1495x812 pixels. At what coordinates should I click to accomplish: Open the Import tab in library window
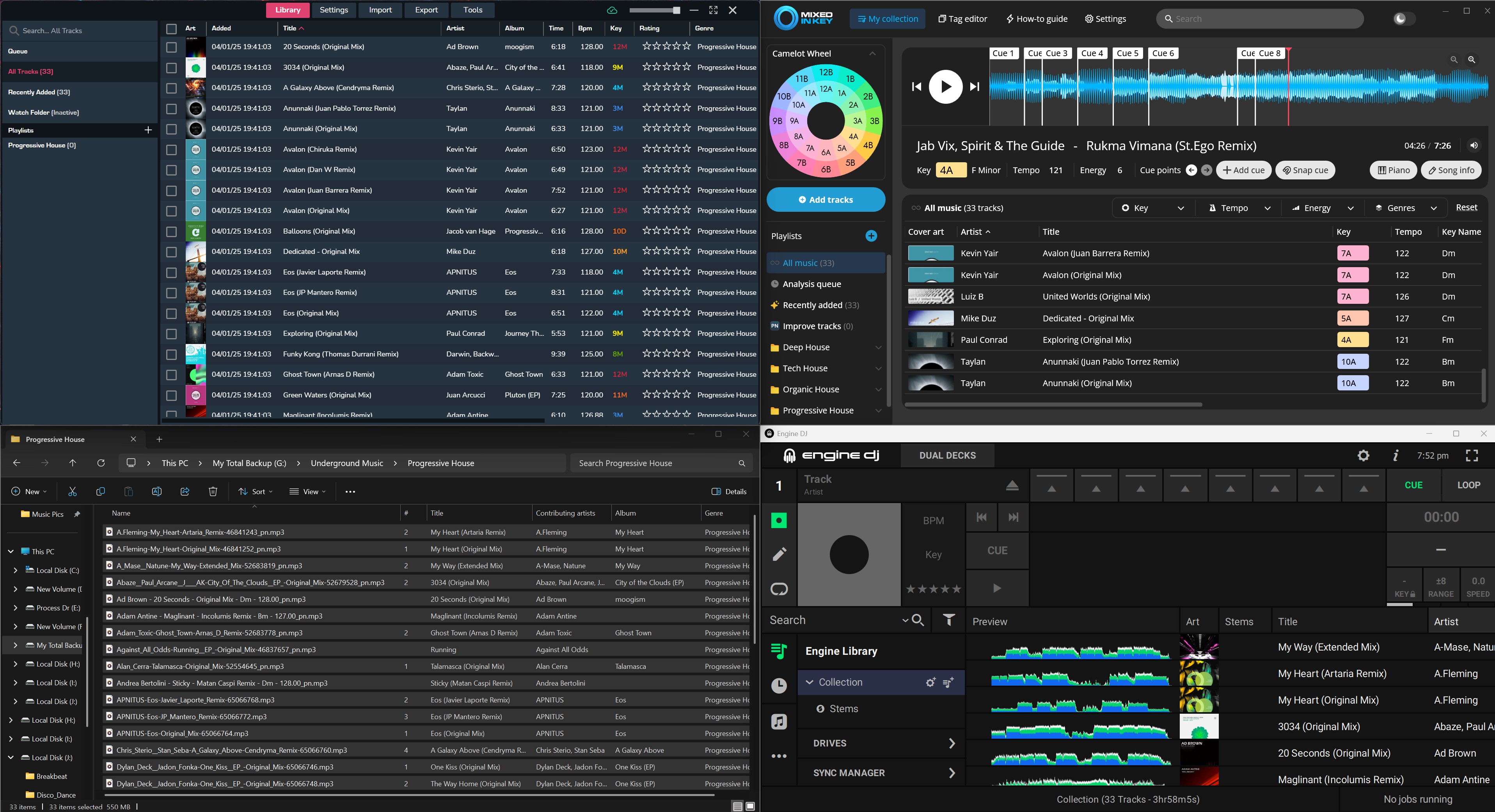pyautogui.click(x=380, y=10)
